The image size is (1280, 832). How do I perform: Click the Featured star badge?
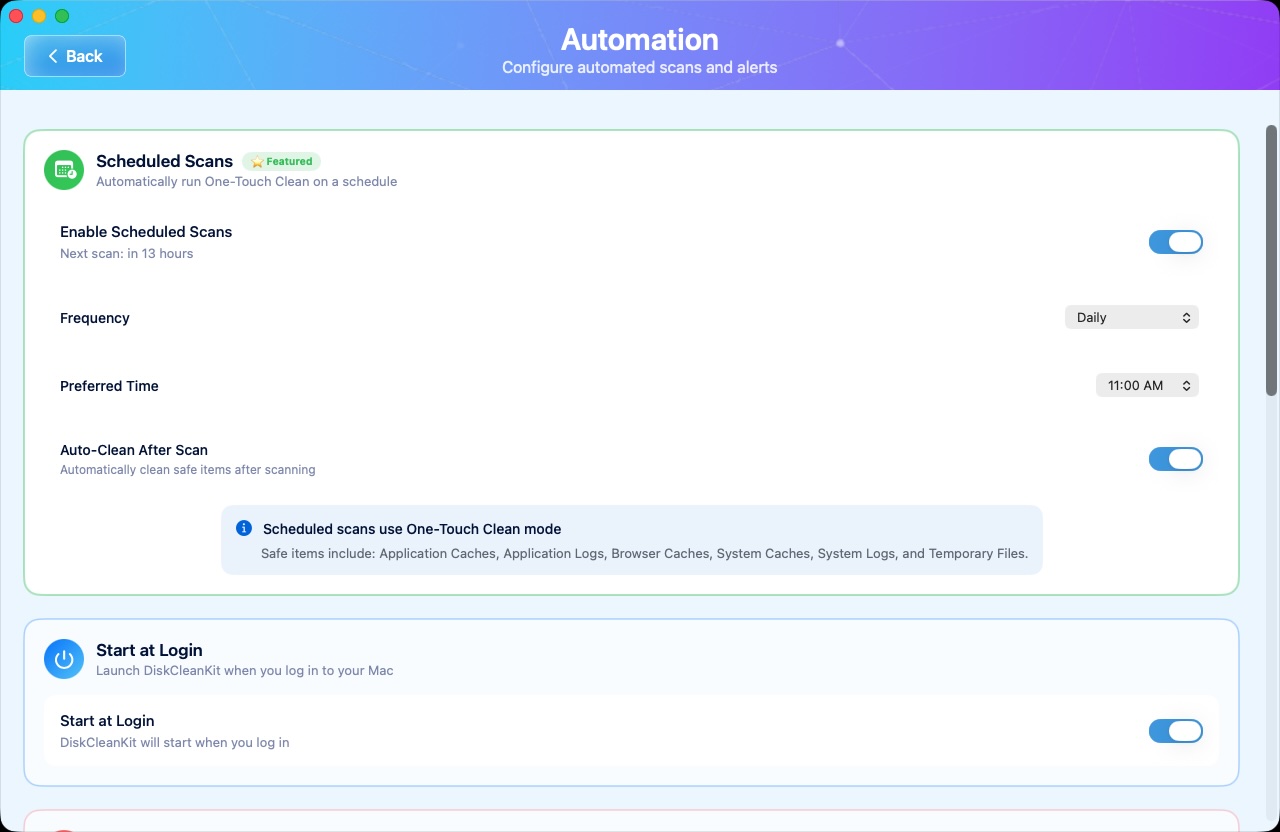coord(281,161)
